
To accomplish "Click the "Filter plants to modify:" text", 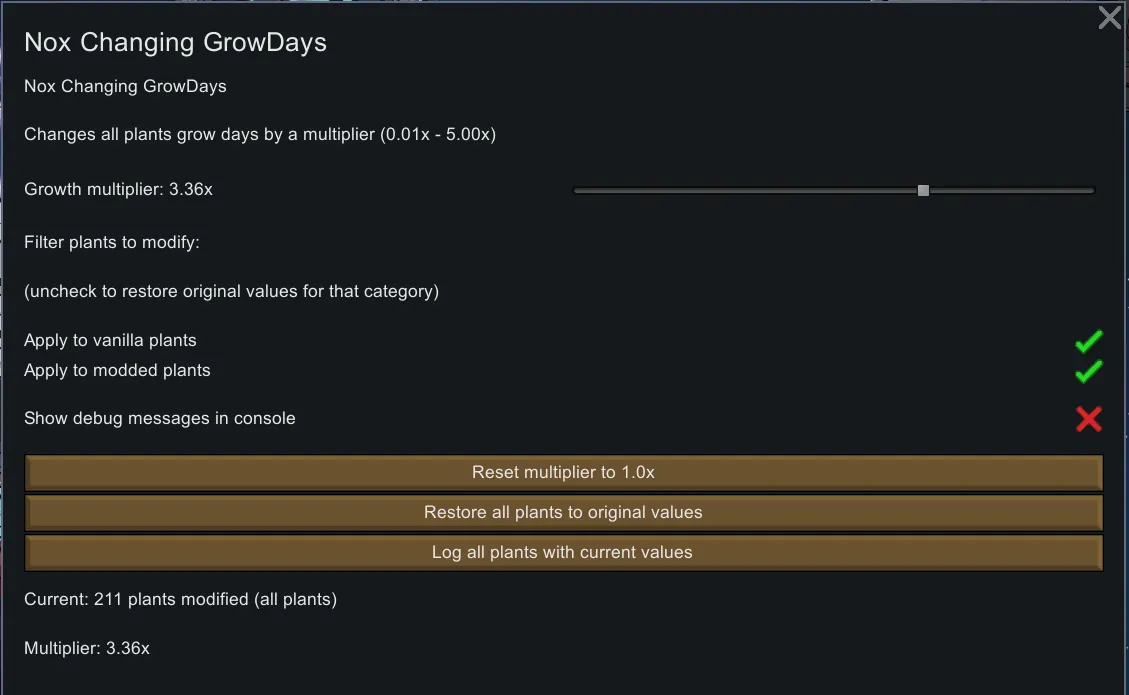I will (x=112, y=243).
